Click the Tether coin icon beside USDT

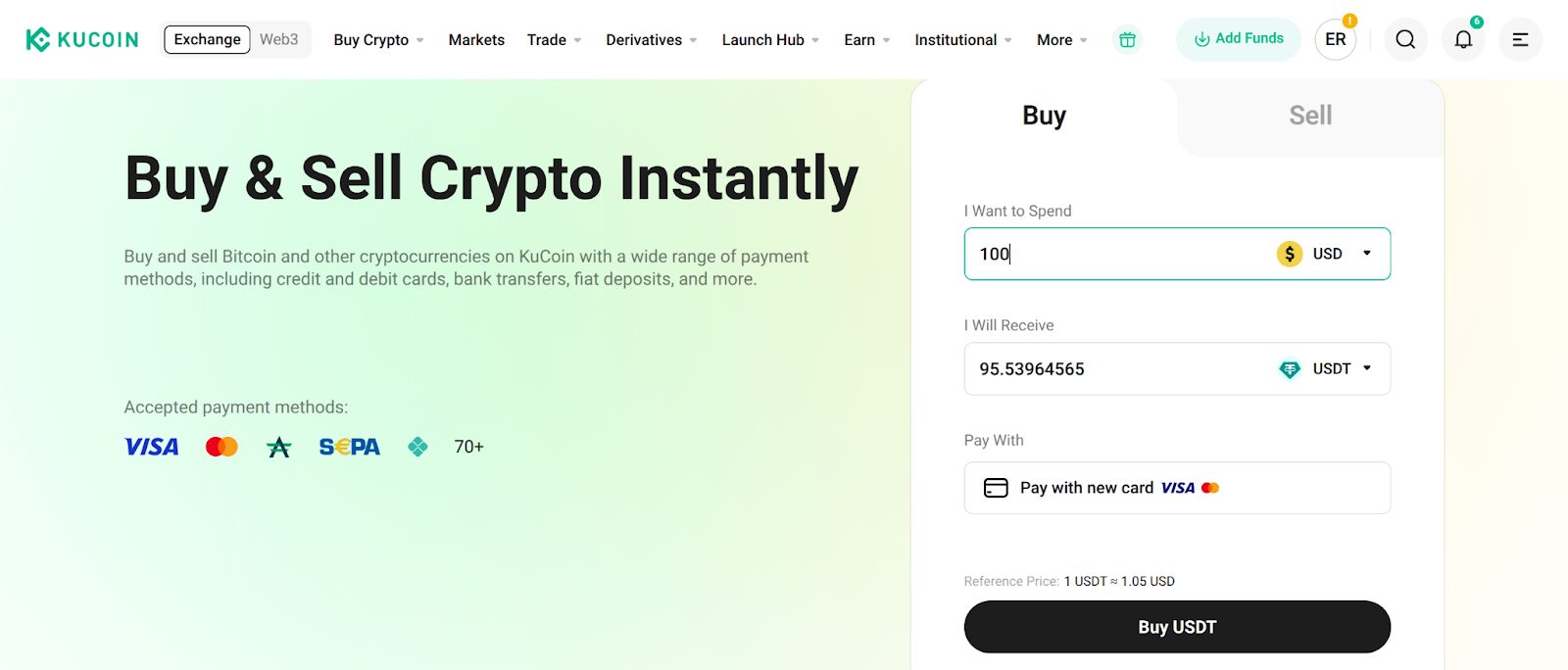point(1289,369)
